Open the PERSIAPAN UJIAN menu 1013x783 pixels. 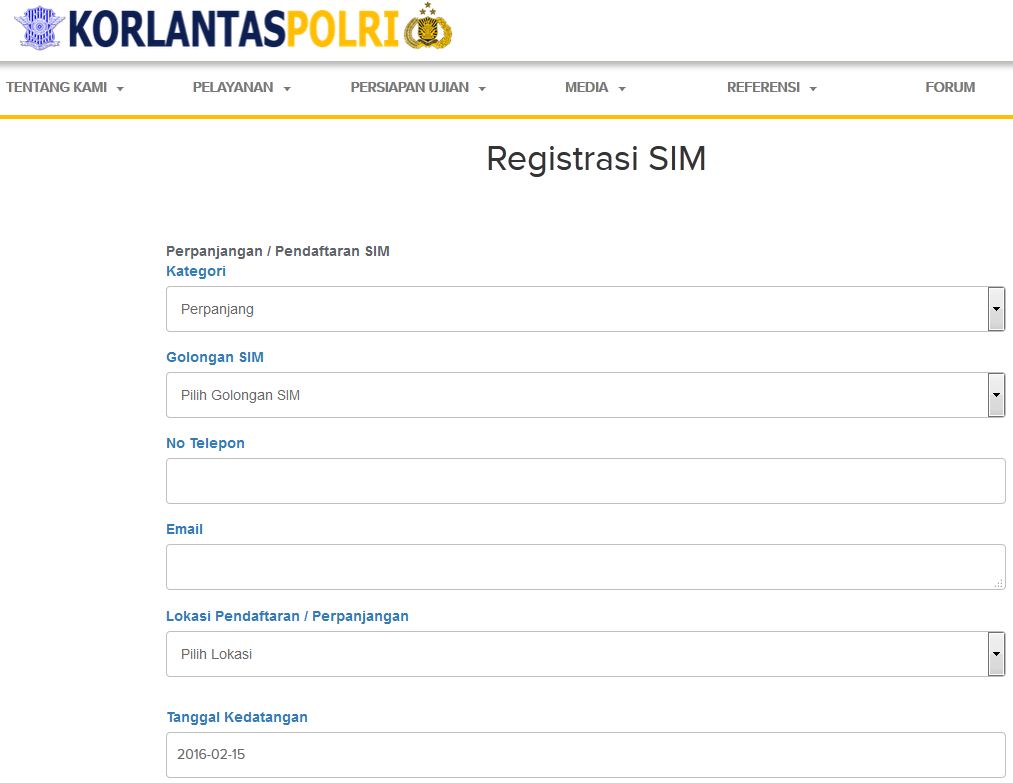pos(409,87)
